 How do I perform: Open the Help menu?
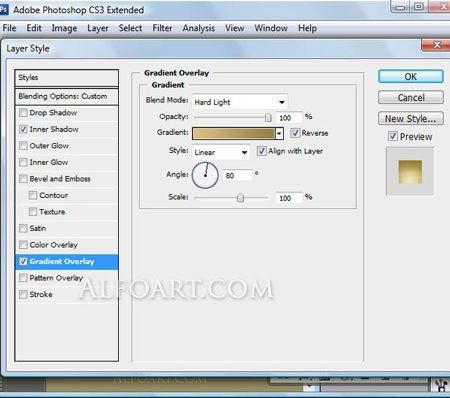[x=307, y=28]
